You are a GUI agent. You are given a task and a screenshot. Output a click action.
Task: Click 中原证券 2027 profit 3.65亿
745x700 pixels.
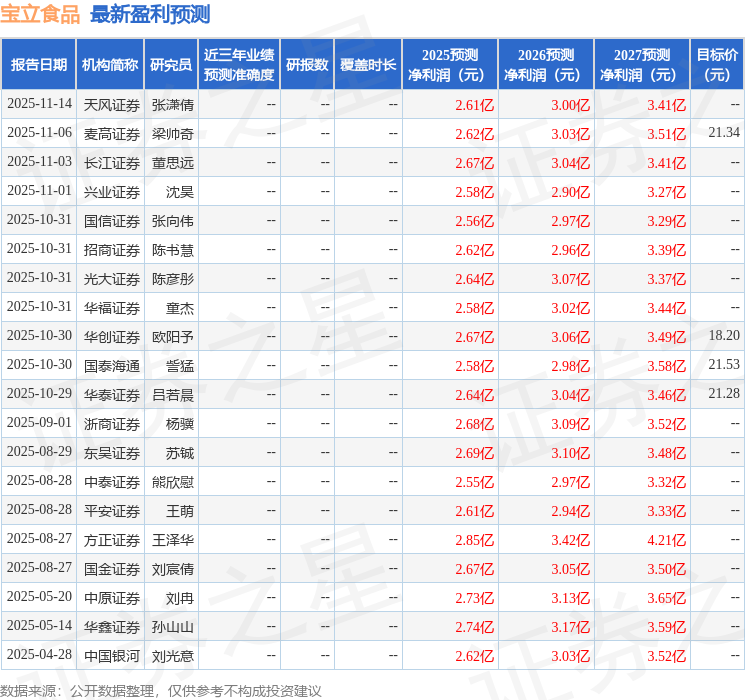pyautogui.click(x=667, y=598)
